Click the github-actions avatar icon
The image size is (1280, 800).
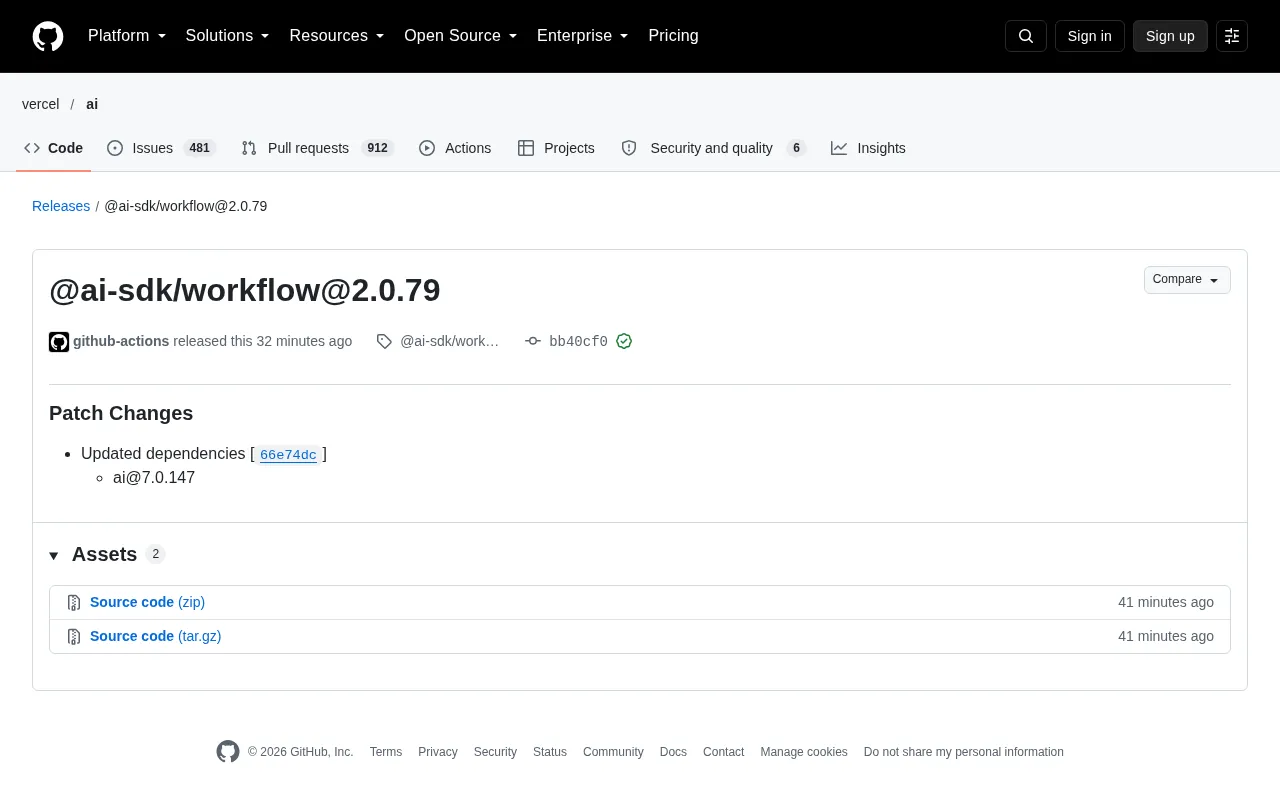(x=59, y=342)
